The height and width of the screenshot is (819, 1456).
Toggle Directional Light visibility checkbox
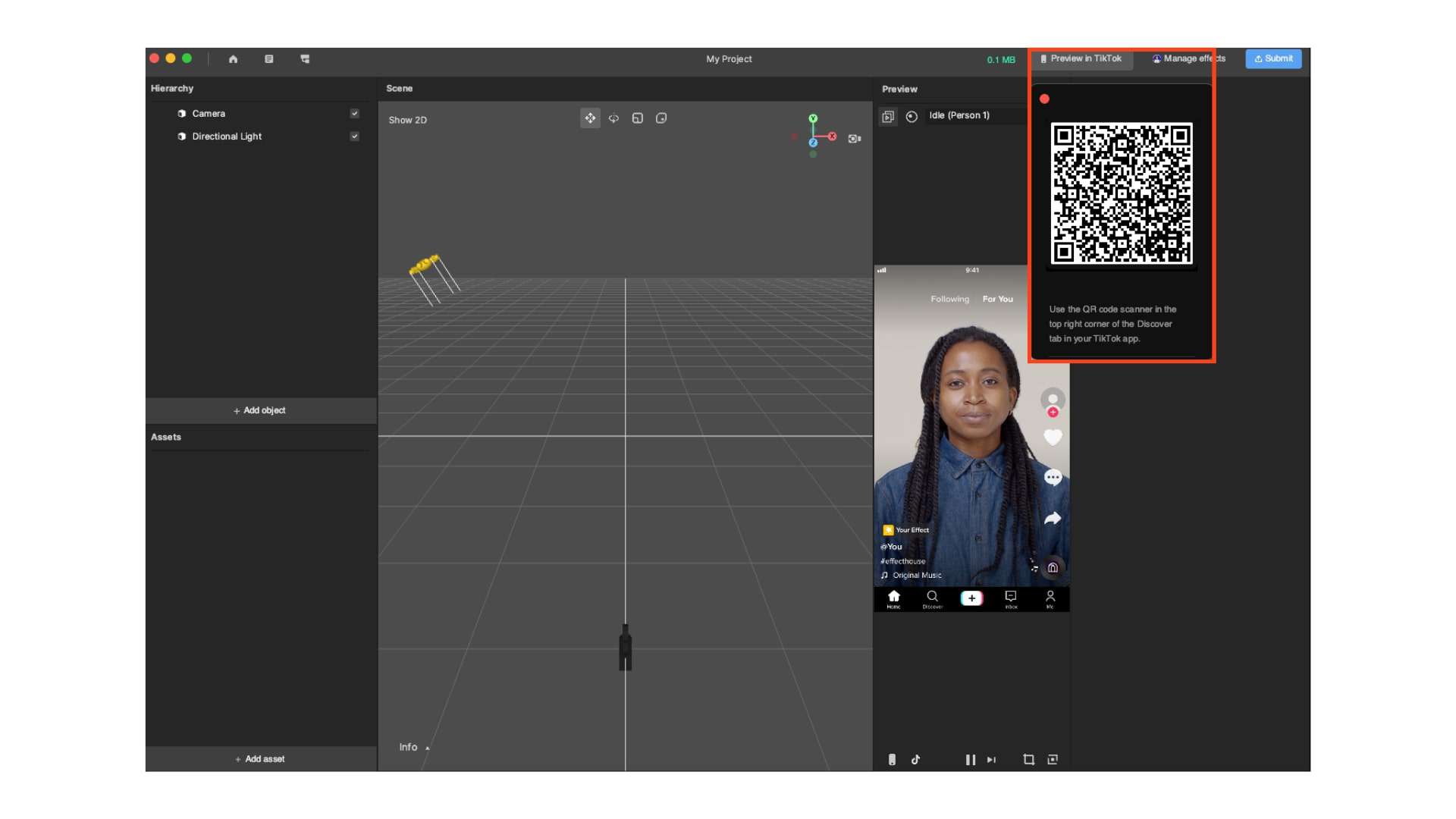tap(354, 136)
